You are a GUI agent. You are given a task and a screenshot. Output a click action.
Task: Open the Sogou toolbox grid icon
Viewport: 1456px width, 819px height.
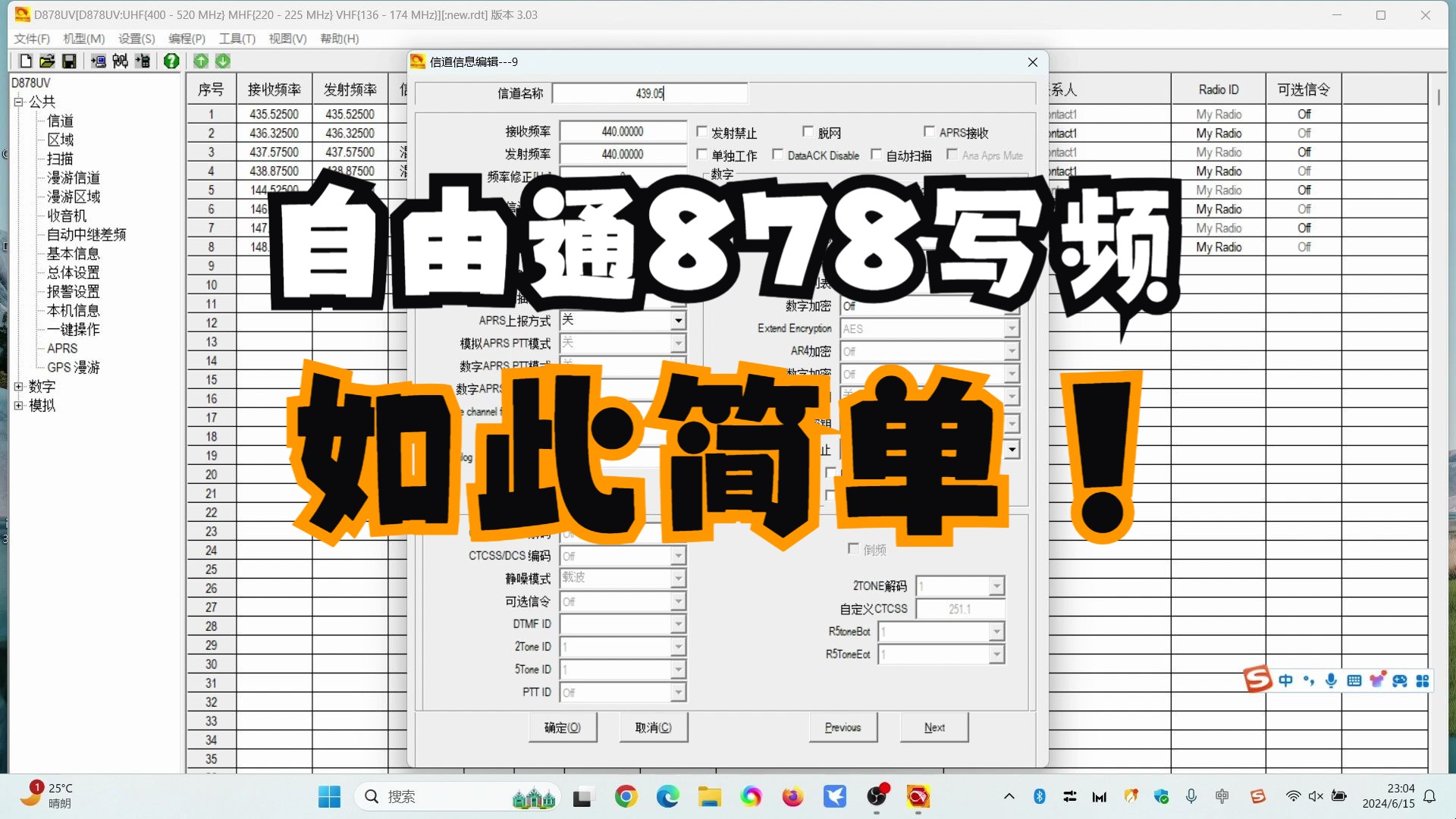coord(1423,681)
